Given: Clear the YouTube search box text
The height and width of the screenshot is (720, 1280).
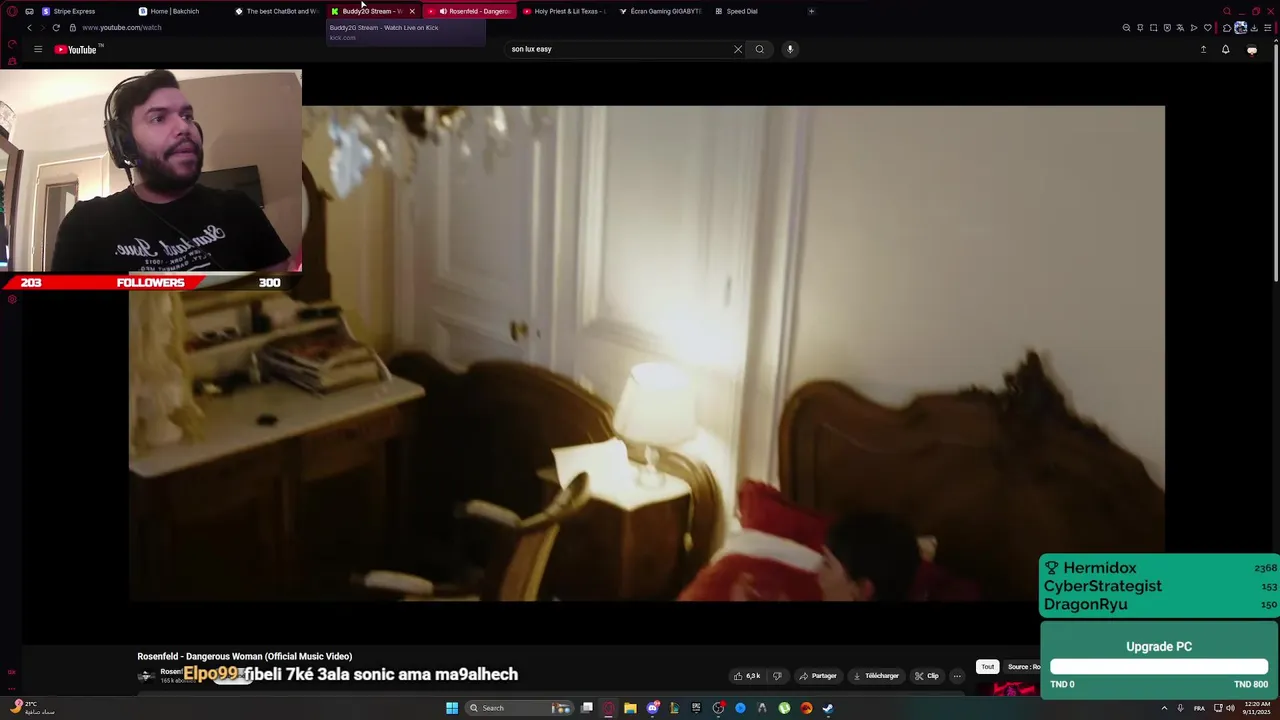Looking at the screenshot, I should [x=738, y=49].
